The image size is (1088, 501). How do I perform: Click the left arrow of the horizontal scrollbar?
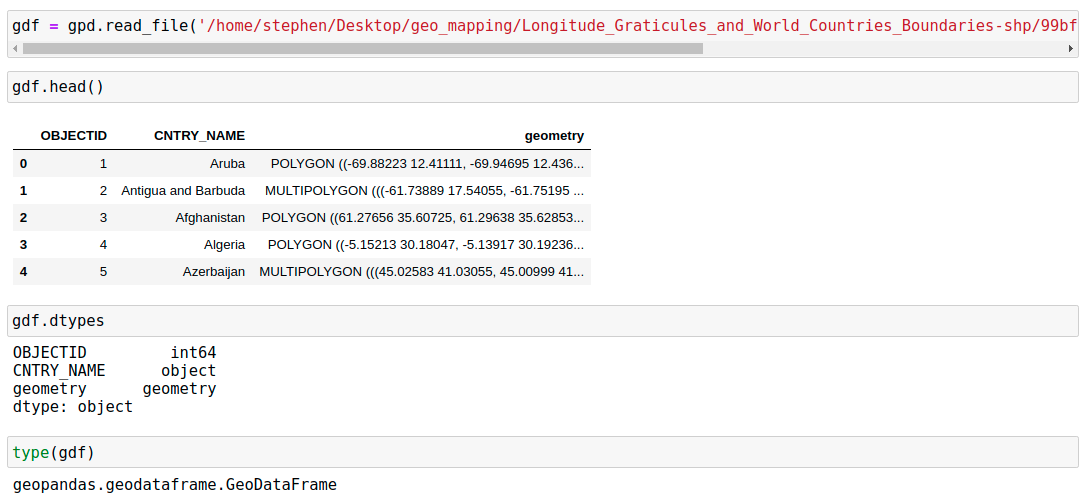point(16,48)
